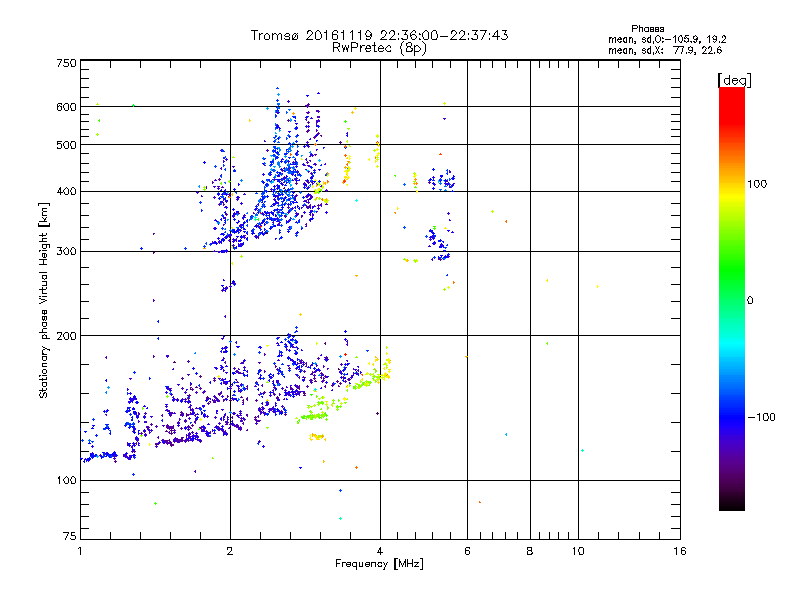The image size is (800, 600).
Task: Click the x-axis label '4'
Action: click(x=380, y=551)
